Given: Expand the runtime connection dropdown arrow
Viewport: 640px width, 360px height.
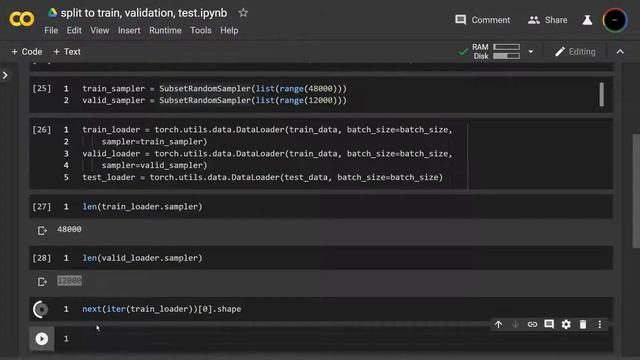Looking at the screenshot, I should [531, 52].
